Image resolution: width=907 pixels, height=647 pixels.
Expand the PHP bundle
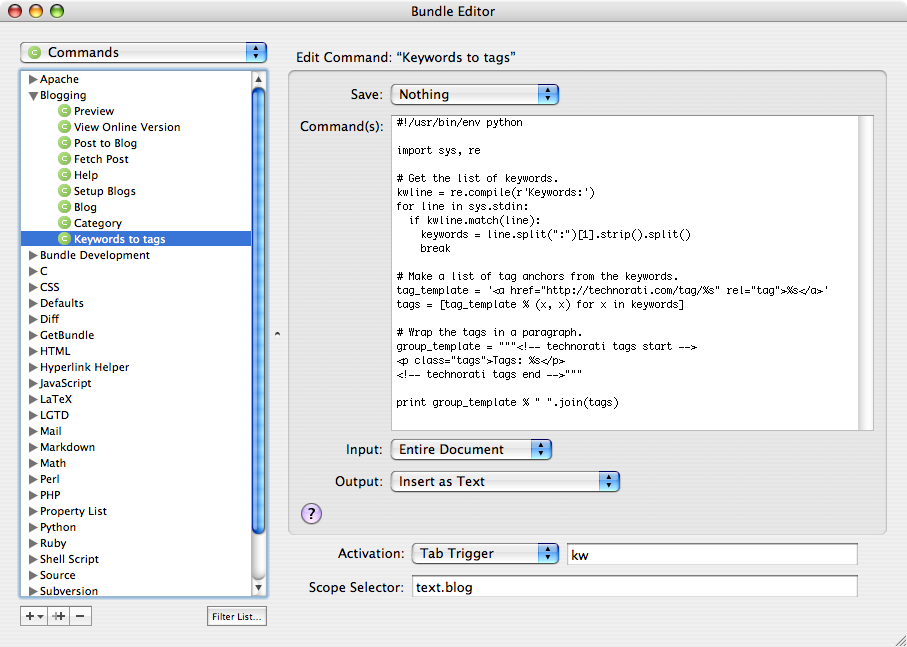tap(33, 495)
